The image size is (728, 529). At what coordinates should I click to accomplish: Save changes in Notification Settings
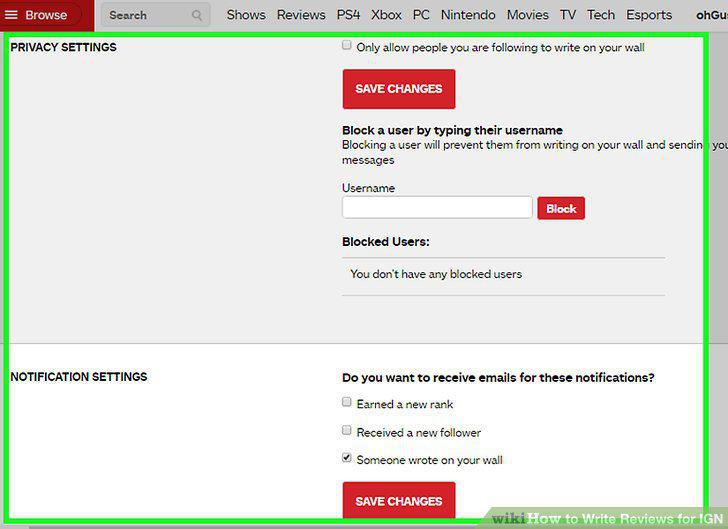[x=399, y=501]
